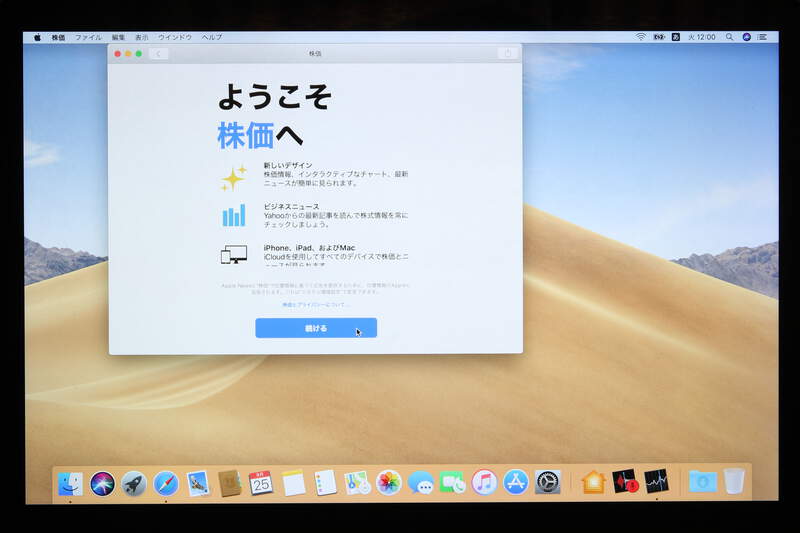
Task: Open Safari compass icon in Dock
Action: tap(166, 483)
